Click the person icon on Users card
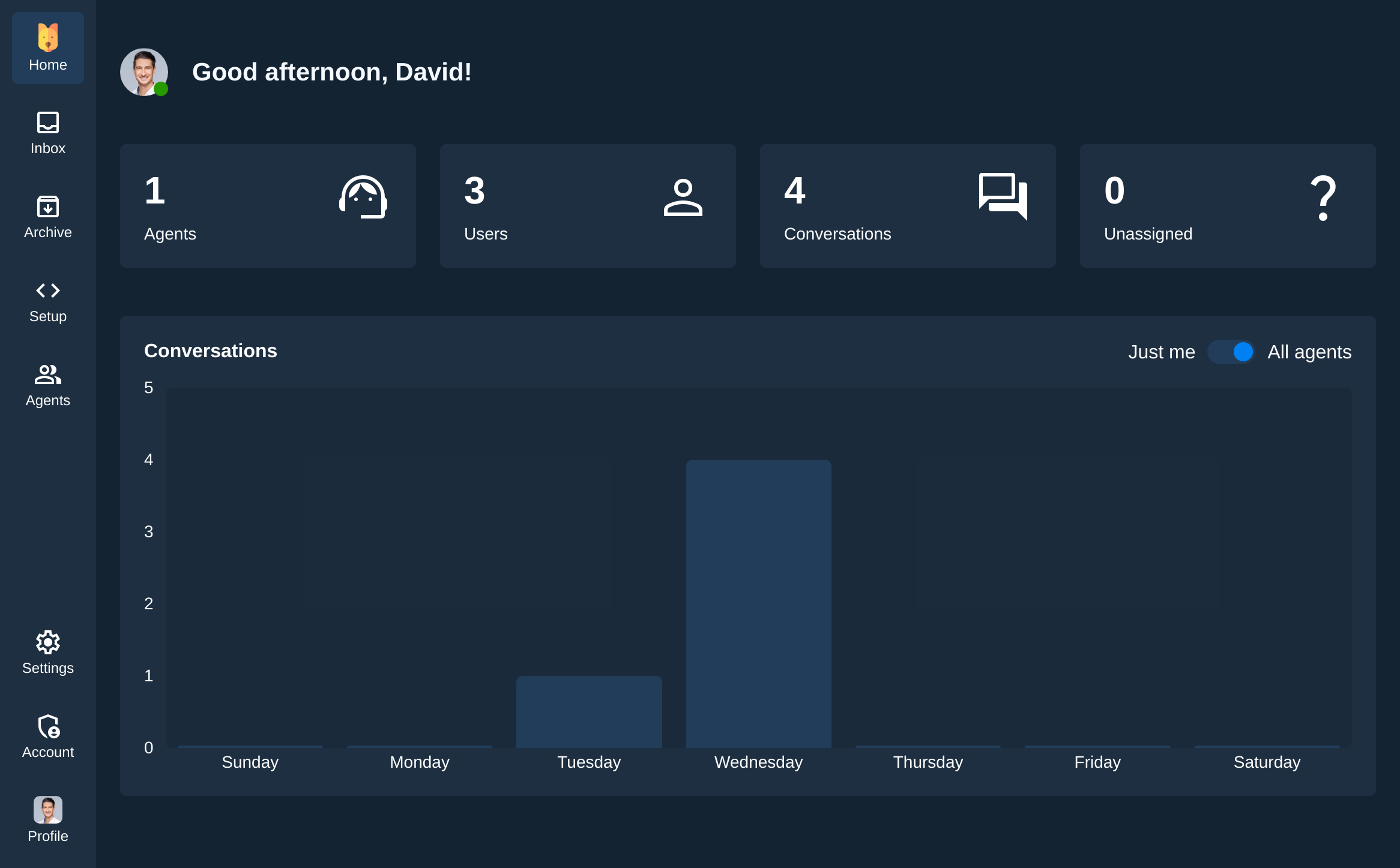The height and width of the screenshot is (868, 1400). [x=683, y=197]
